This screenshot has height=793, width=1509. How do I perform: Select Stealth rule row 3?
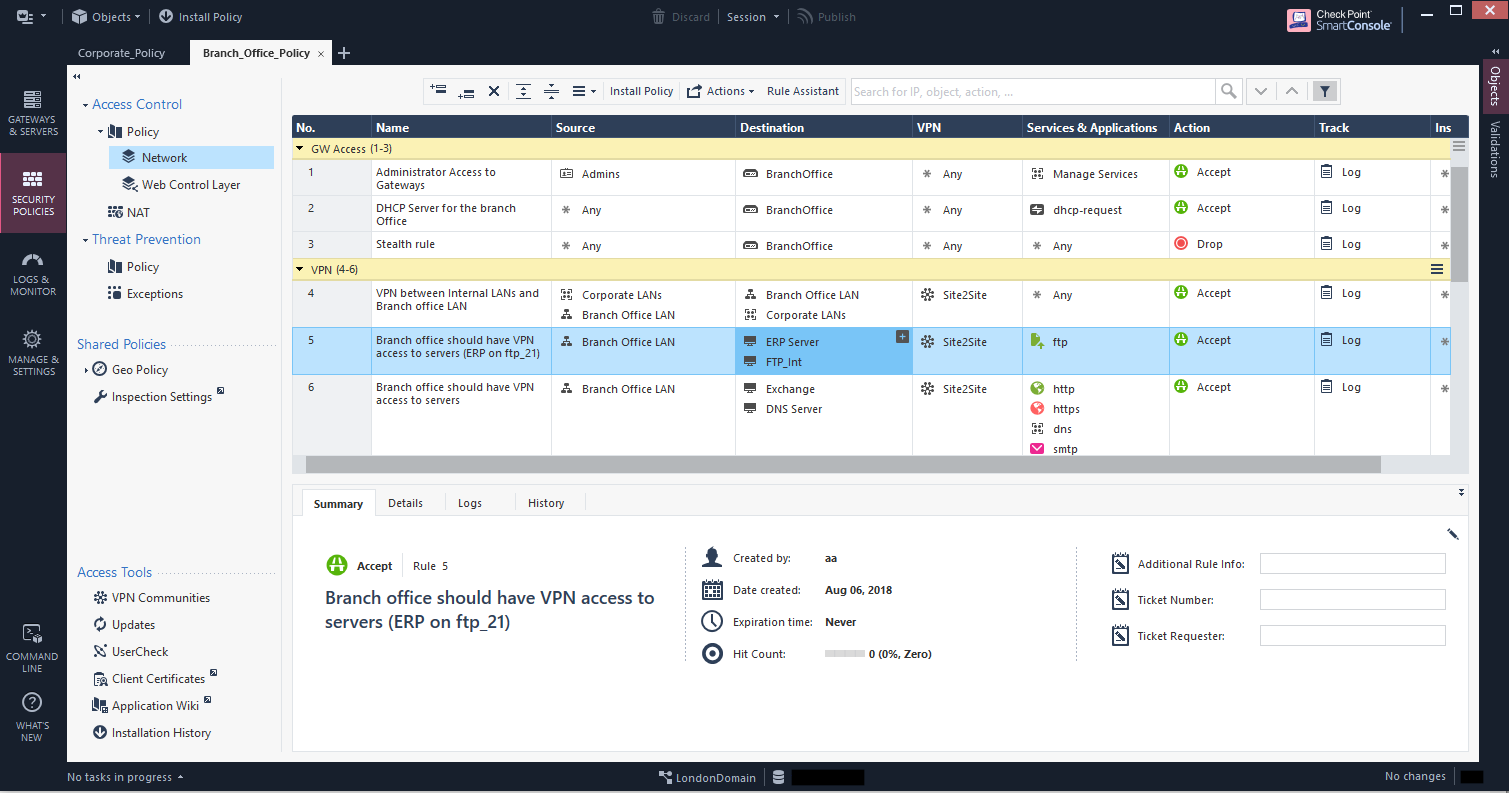(x=871, y=245)
